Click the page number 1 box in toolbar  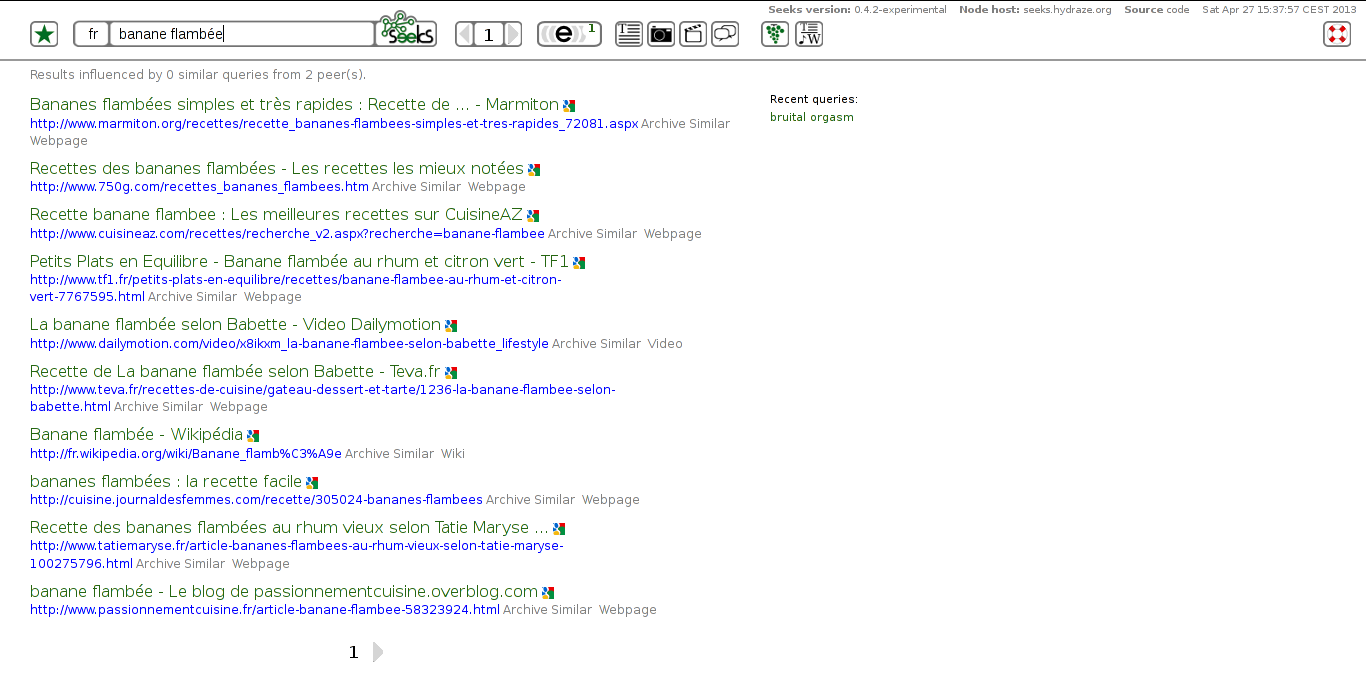pyautogui.click(x=488, y=35)
